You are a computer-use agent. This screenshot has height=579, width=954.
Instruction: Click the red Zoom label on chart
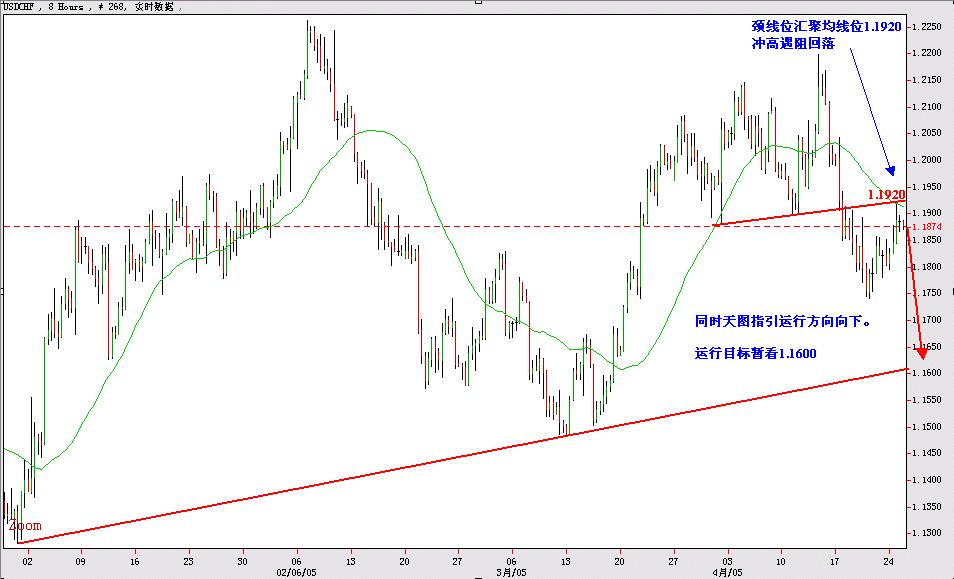(x=25, y=525)
